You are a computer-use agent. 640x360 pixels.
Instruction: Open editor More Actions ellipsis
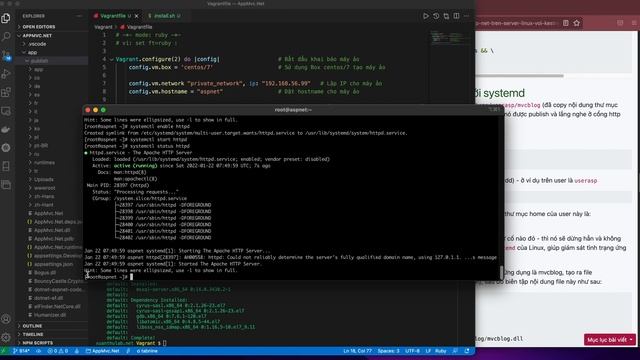click(467, 16)
